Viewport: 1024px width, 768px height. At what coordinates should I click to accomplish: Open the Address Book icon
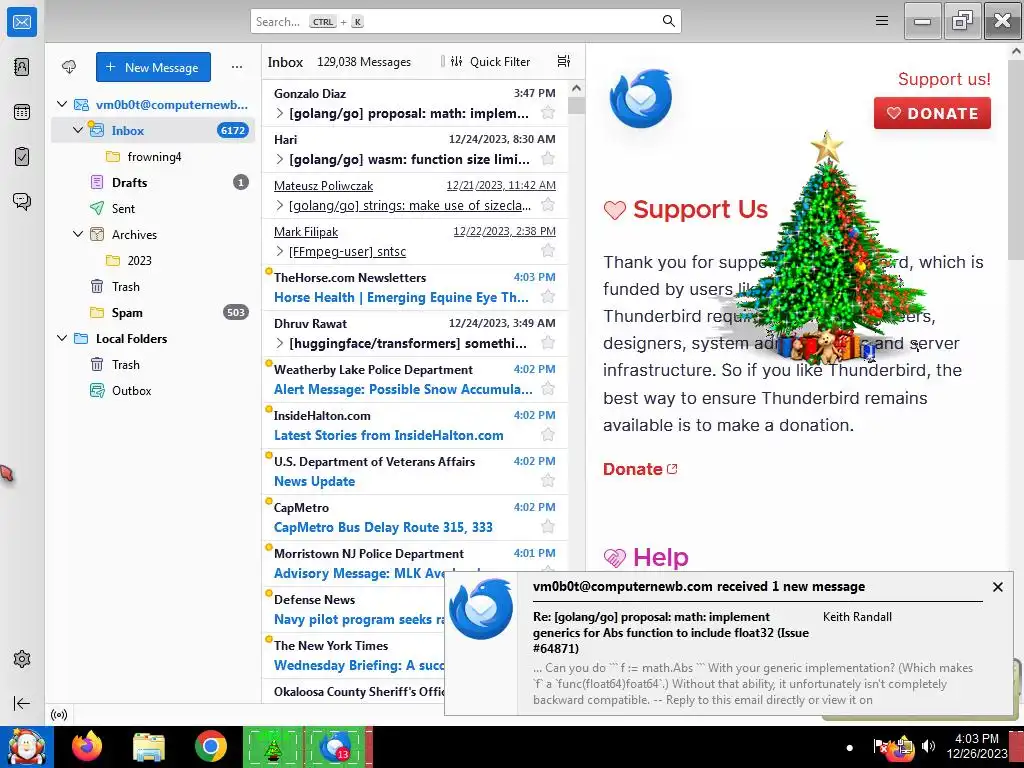click(x=22, y=67)
